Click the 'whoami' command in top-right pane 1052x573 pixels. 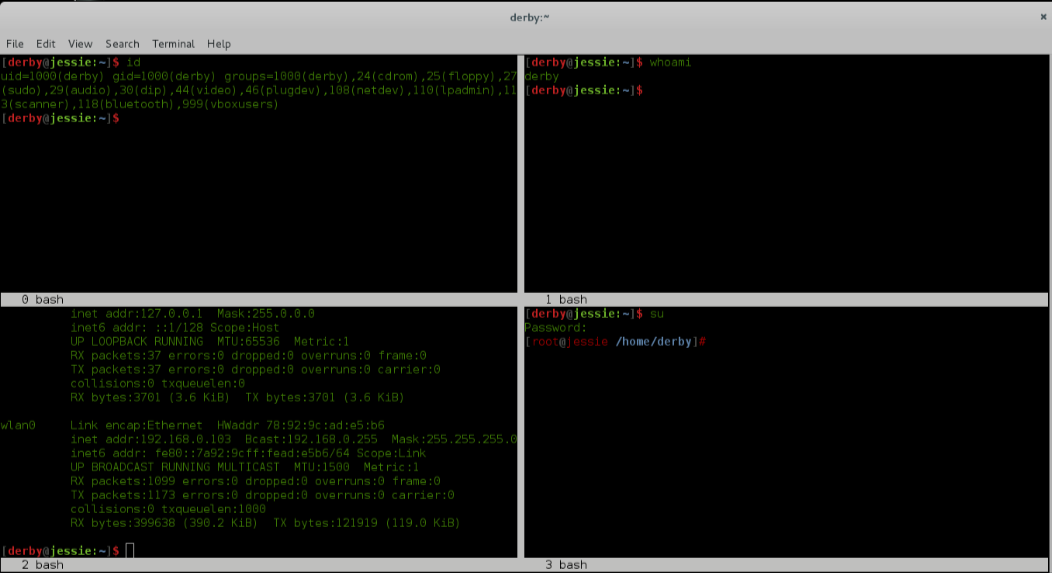click(670, 62)
